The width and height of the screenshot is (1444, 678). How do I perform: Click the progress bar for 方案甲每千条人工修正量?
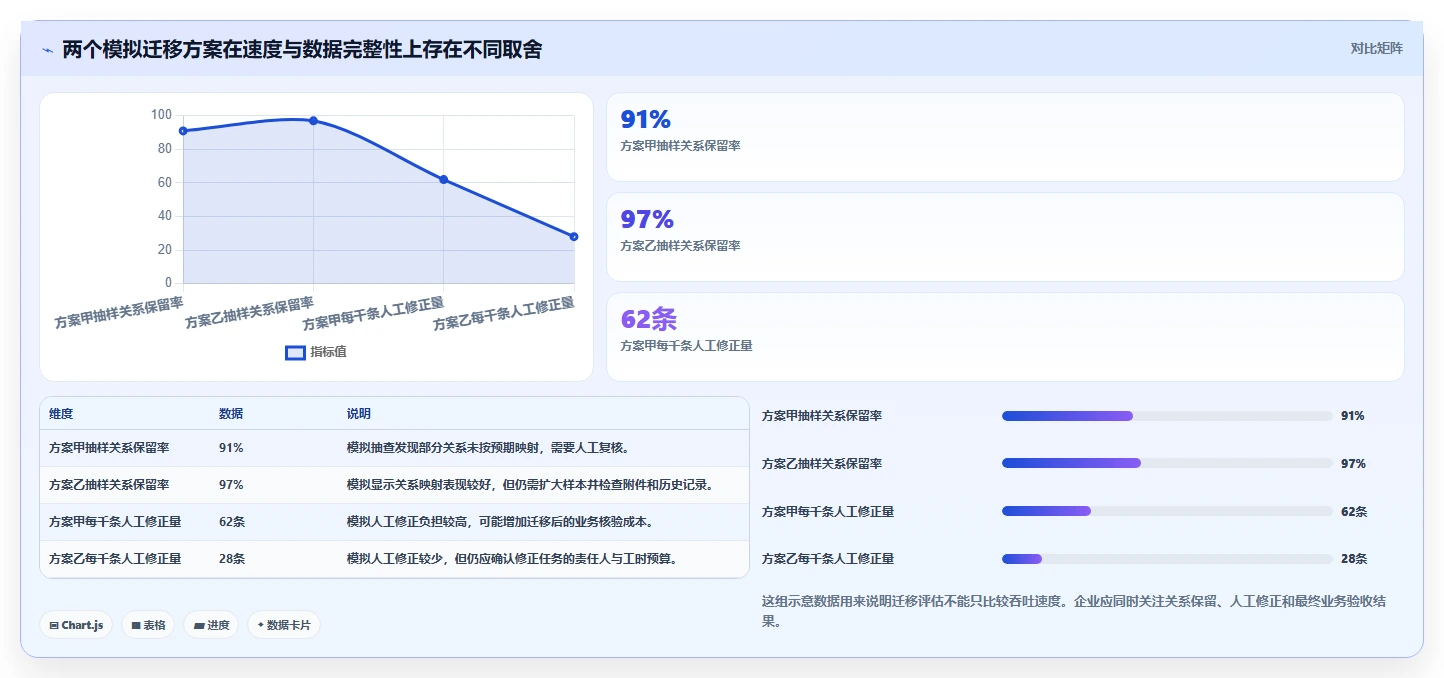[1167, 511]
